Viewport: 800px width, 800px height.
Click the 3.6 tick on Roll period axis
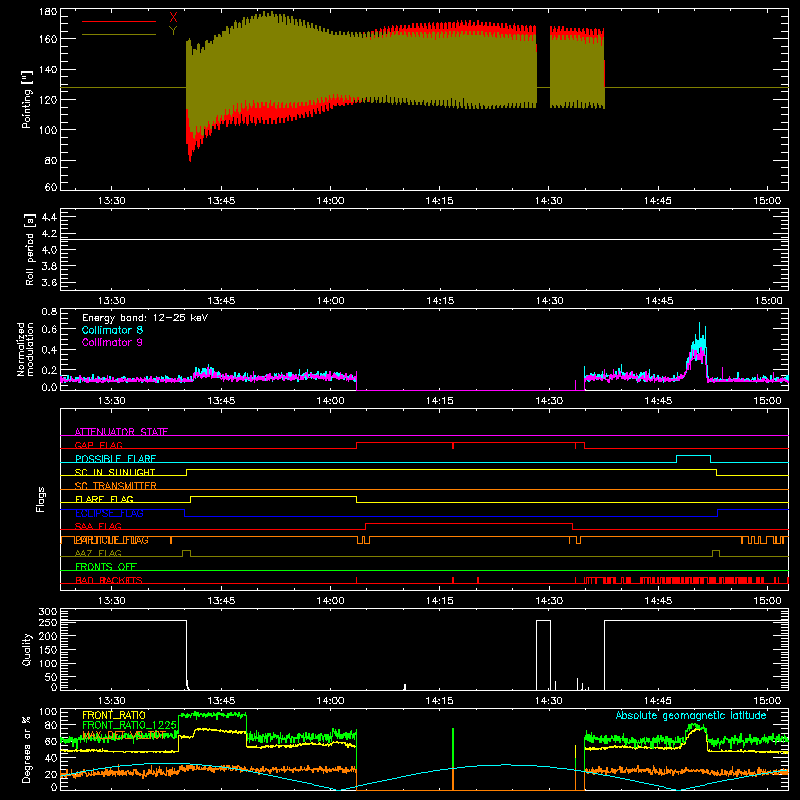pos(49,282)
